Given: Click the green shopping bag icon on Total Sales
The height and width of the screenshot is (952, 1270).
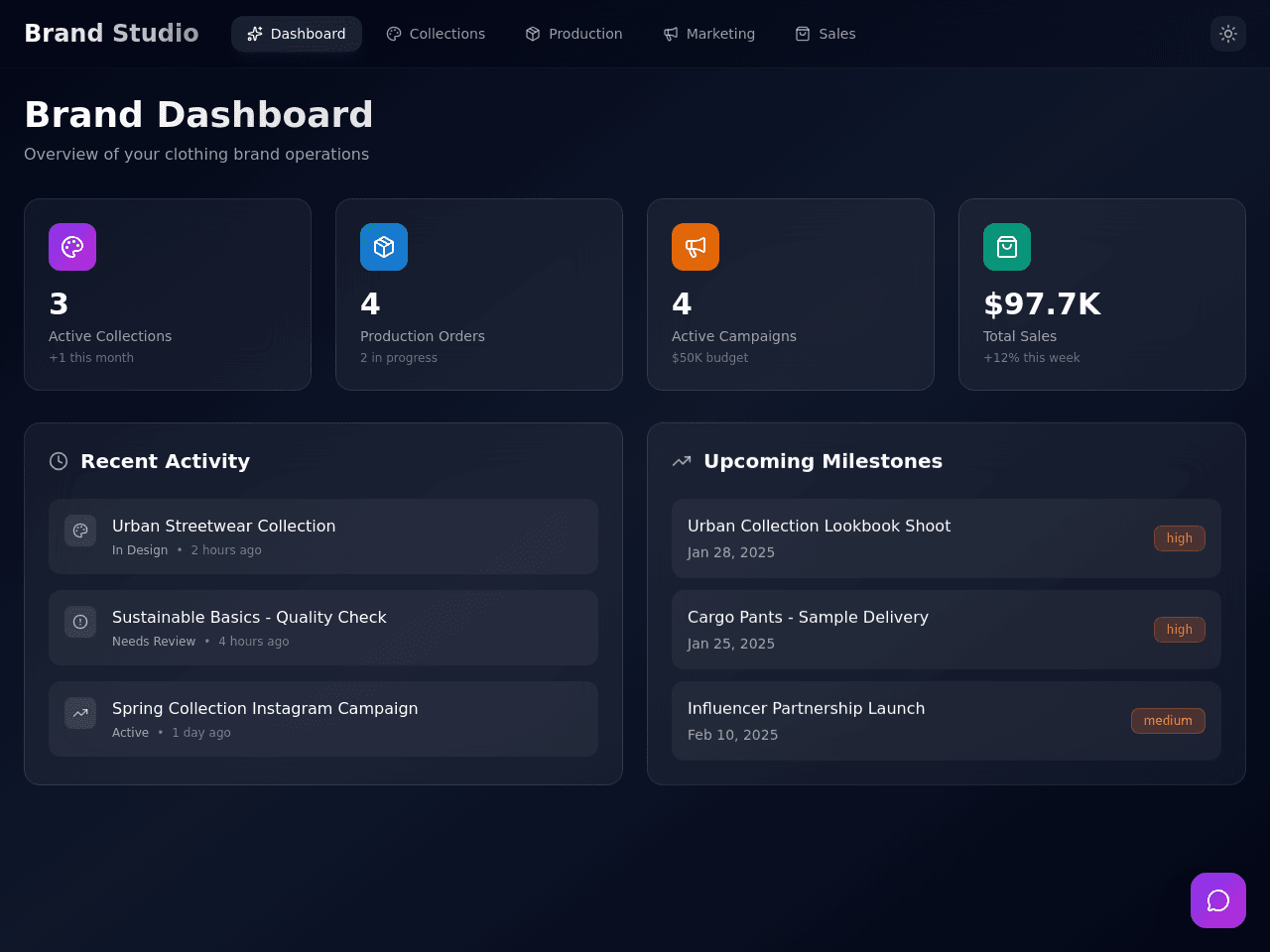Looking at the screenshot, I should click(1007, 247).
